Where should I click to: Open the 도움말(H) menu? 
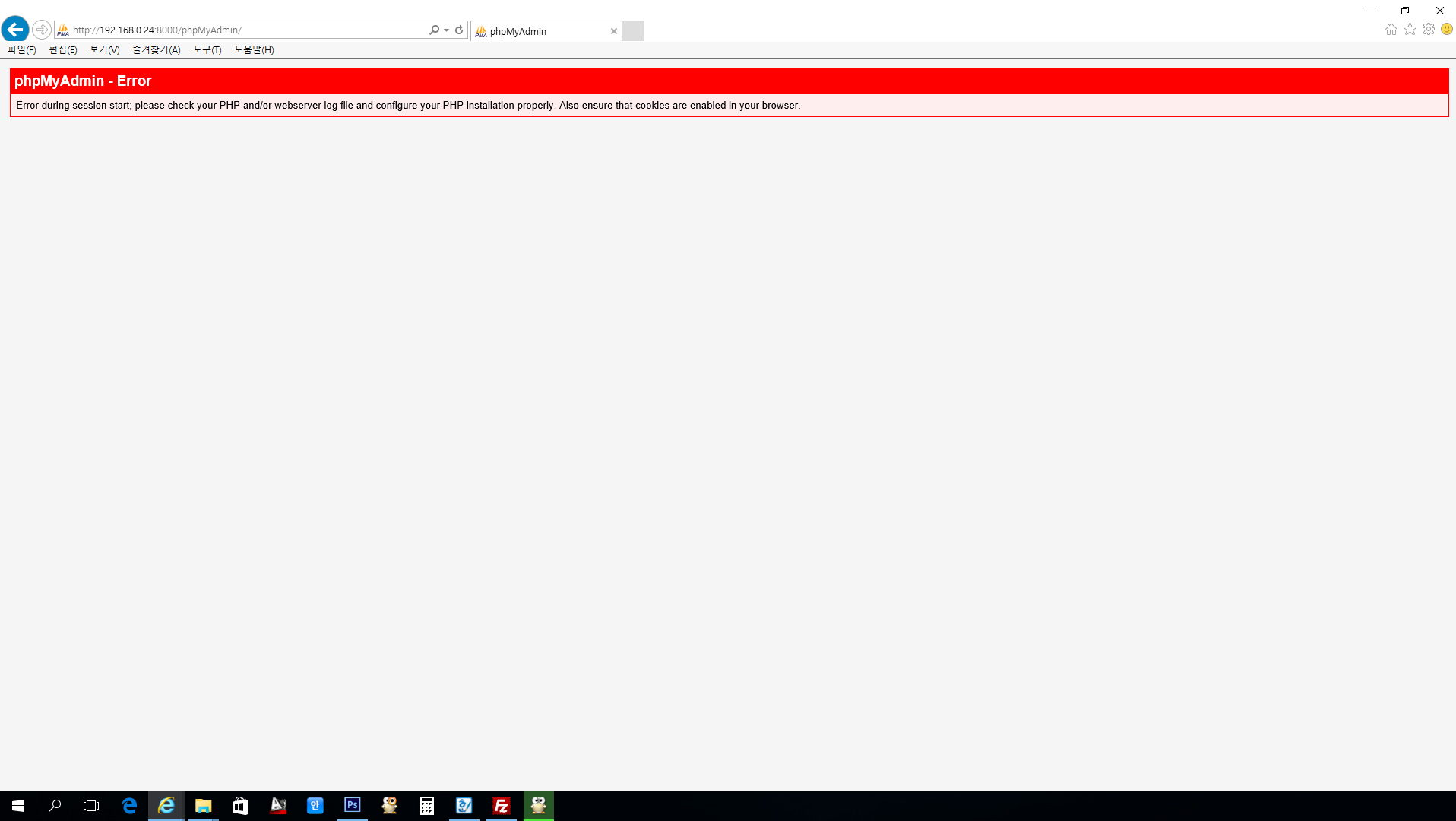pos(255,50)
